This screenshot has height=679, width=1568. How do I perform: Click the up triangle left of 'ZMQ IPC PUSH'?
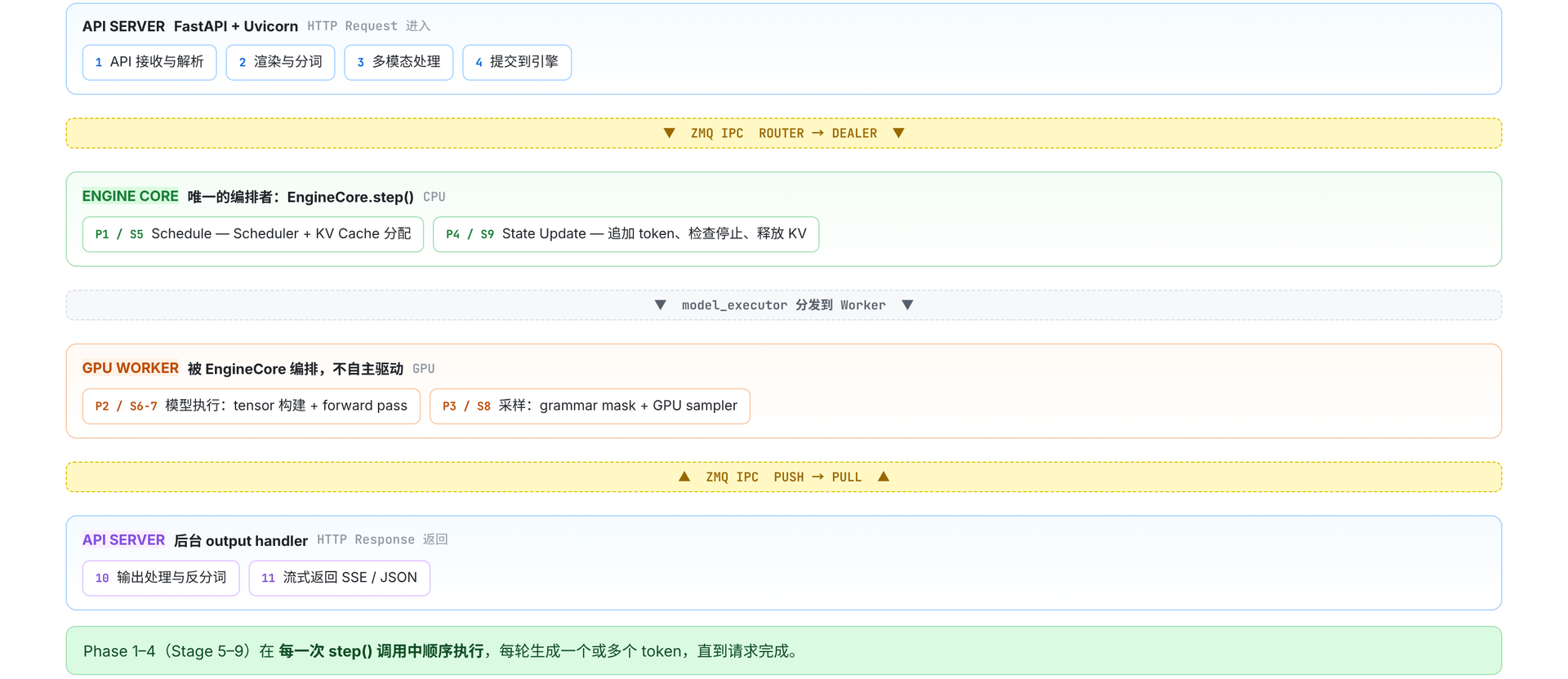click(x=684, y=477)
